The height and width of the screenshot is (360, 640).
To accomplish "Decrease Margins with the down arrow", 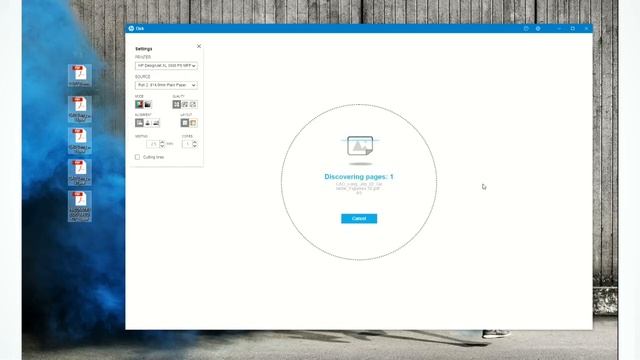I will tap(162, 146).
